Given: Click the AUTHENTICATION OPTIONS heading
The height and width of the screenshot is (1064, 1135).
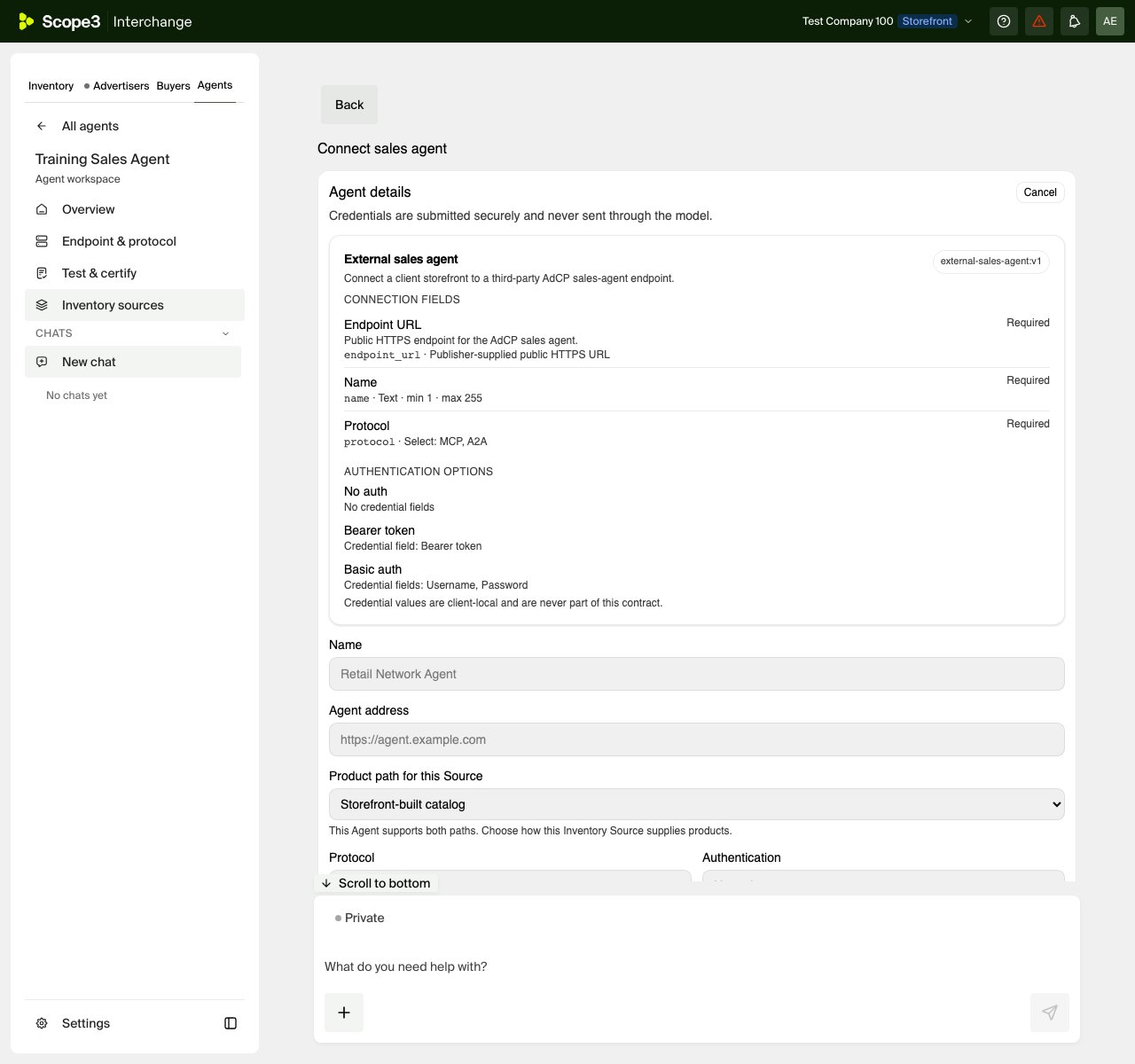Looking at the screenshot, I should point(419,472).
